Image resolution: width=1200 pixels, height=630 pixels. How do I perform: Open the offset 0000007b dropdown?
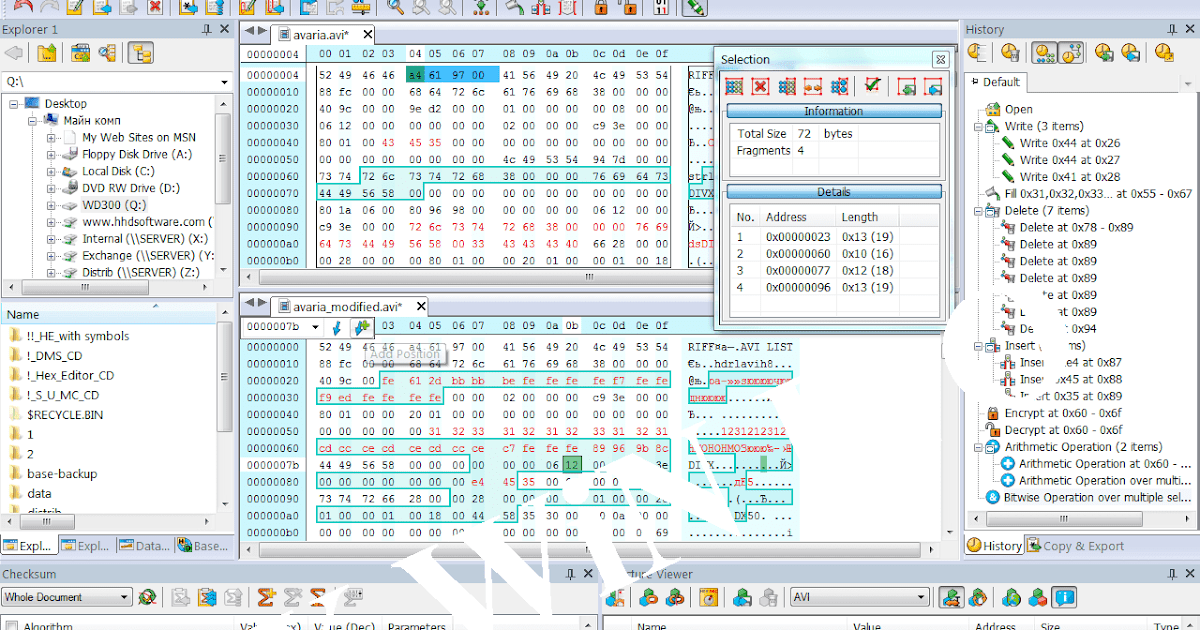pyautogui.click(x=314, y=326)
